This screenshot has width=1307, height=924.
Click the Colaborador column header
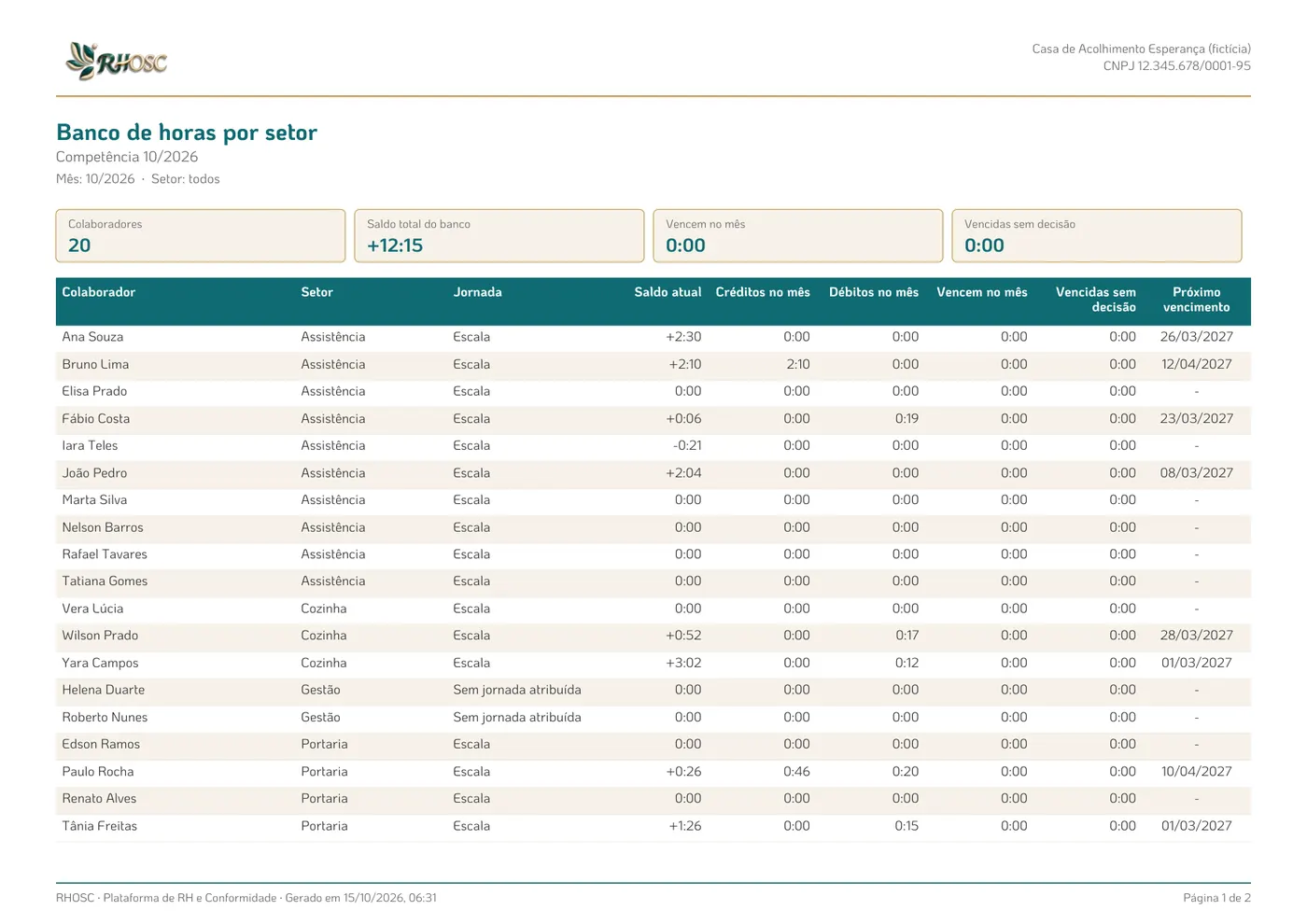(99, 292)
